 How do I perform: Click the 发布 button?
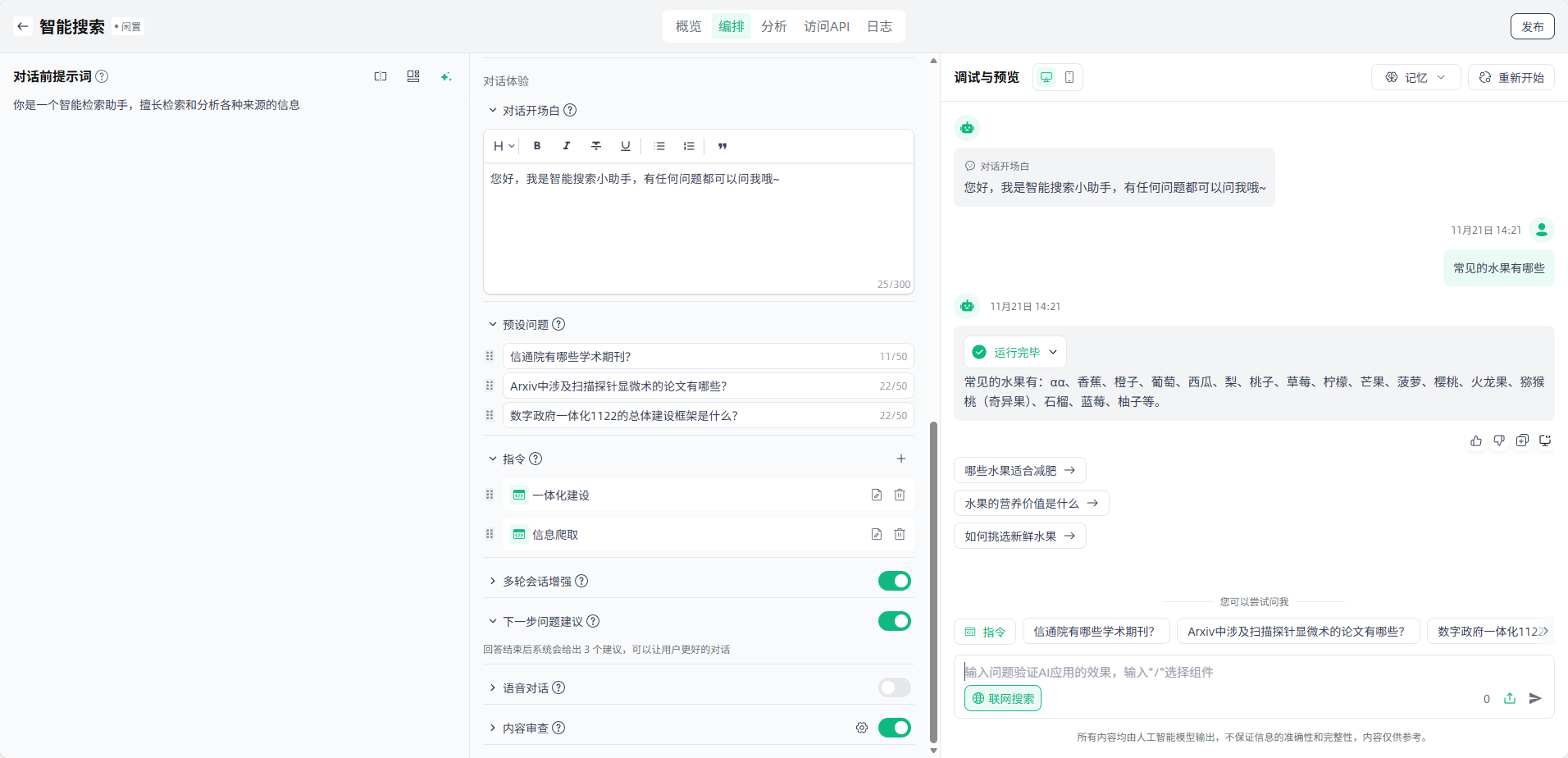(x=1532, y=26)
